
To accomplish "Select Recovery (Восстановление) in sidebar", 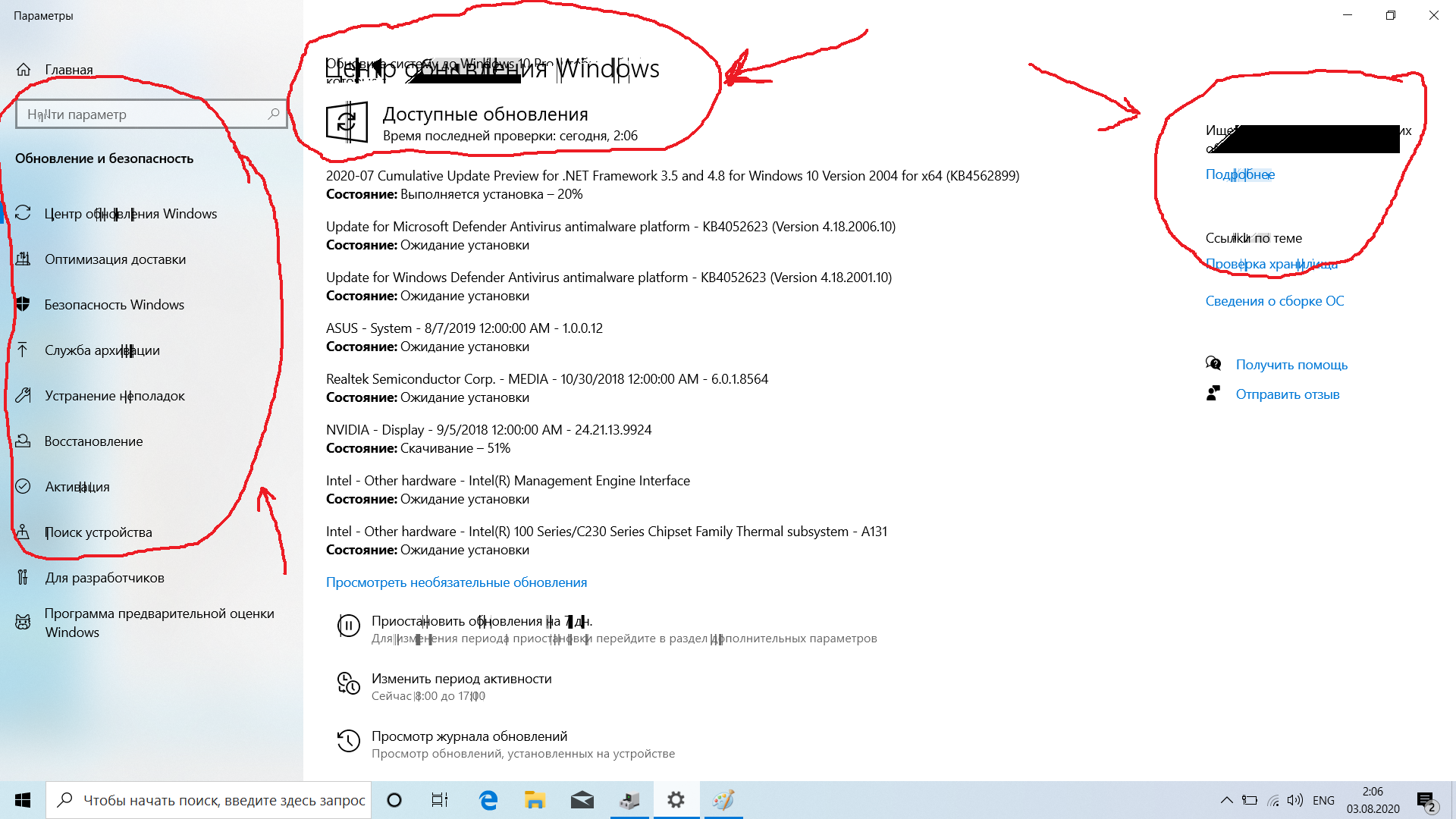I will coord(93,441).
